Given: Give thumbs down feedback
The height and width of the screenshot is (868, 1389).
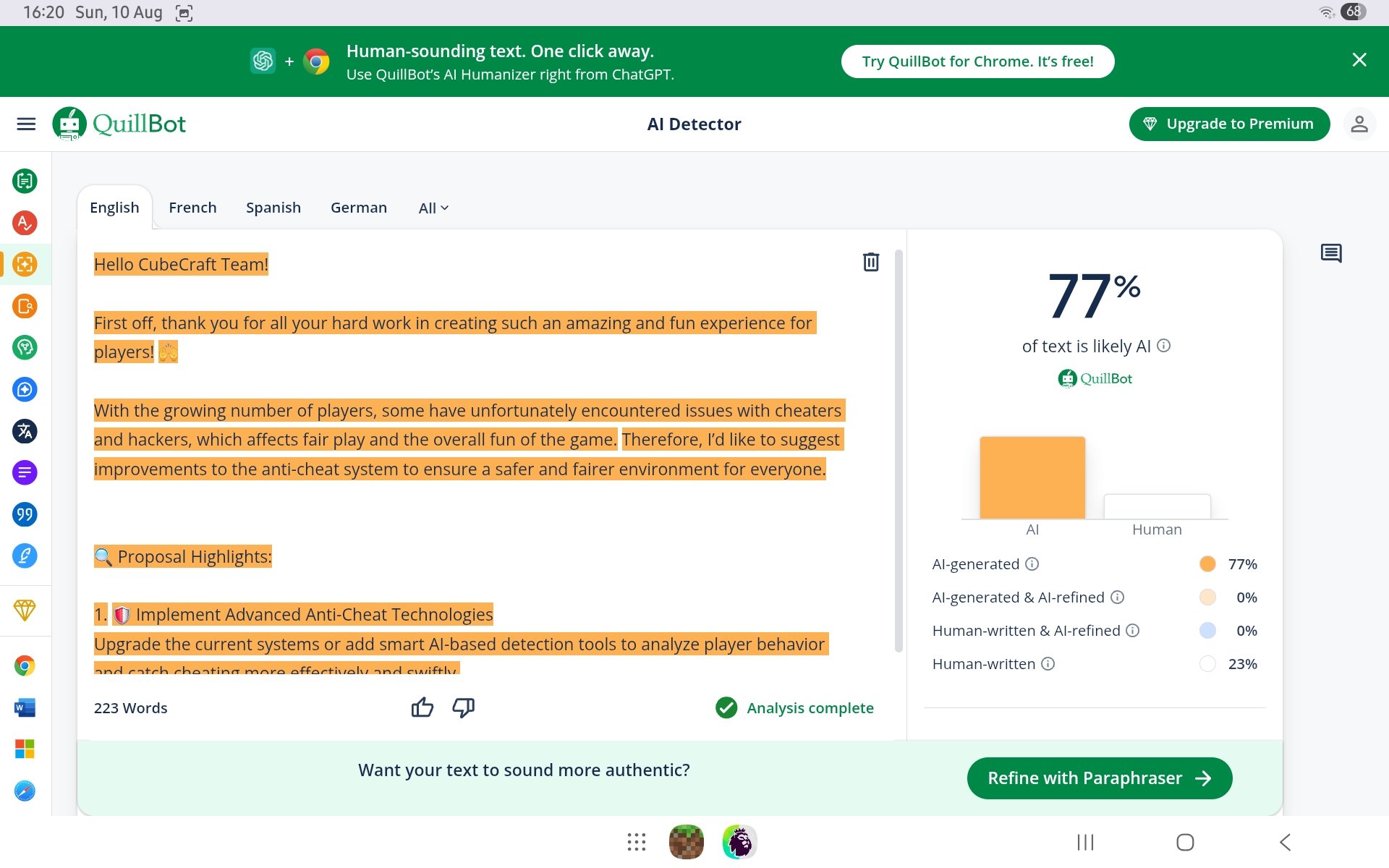Looking at the screenshot, I should pyautogui.click(x=464, y=707).
